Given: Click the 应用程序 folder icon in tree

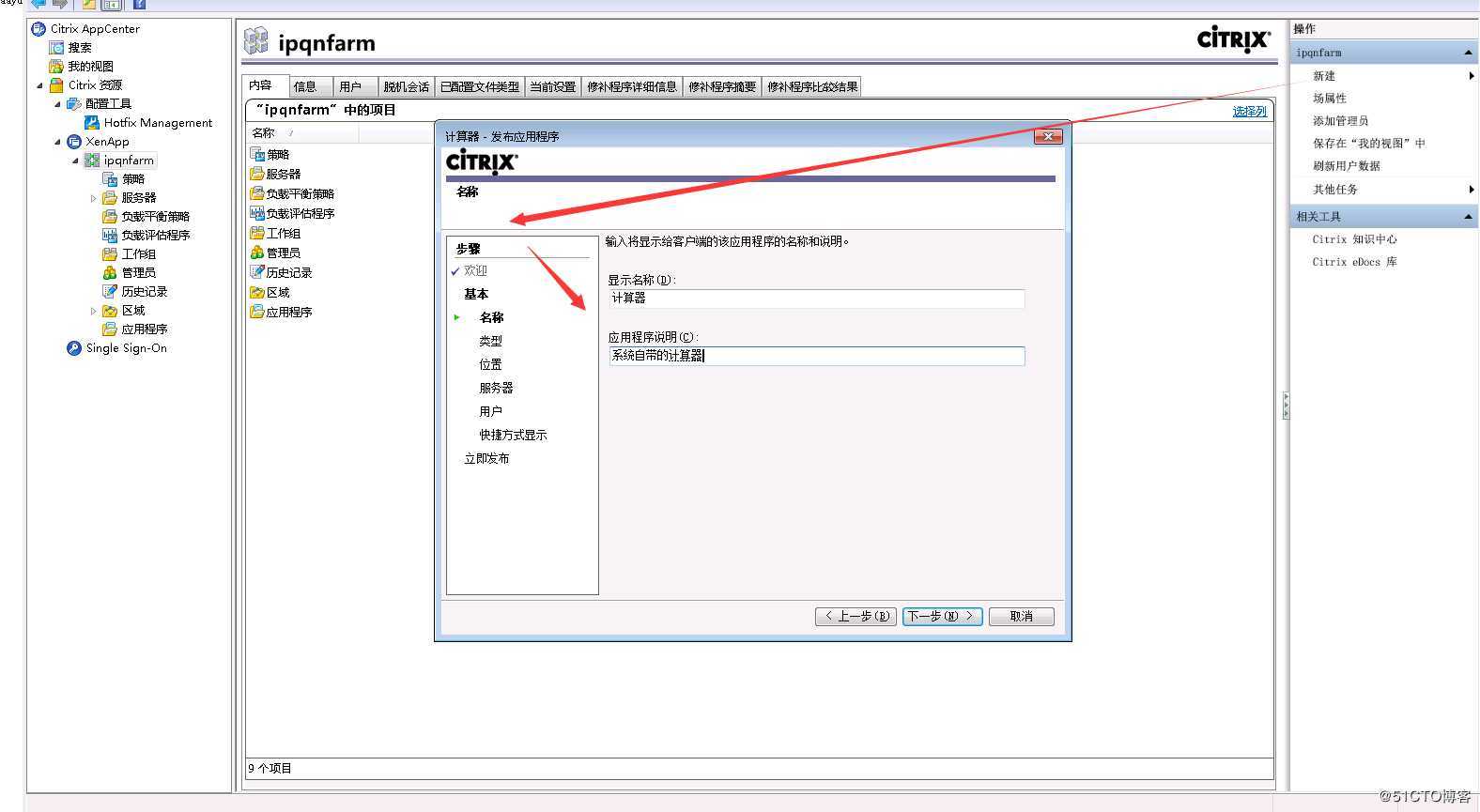Looking at the screenshot, I should (x=110, y=329).
